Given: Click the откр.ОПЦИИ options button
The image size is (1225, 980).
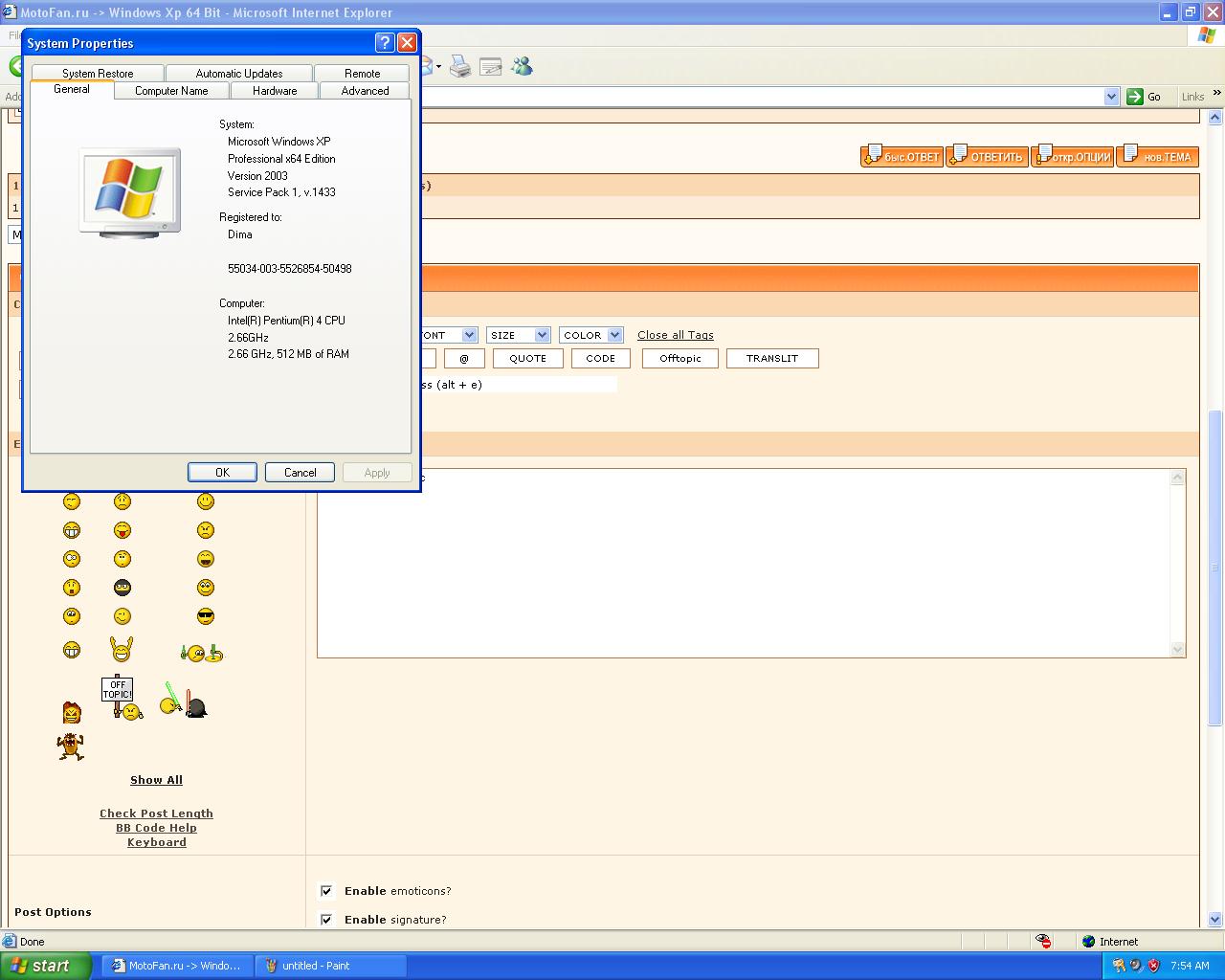Looking at the screenshot, I should click(1072, 156).
